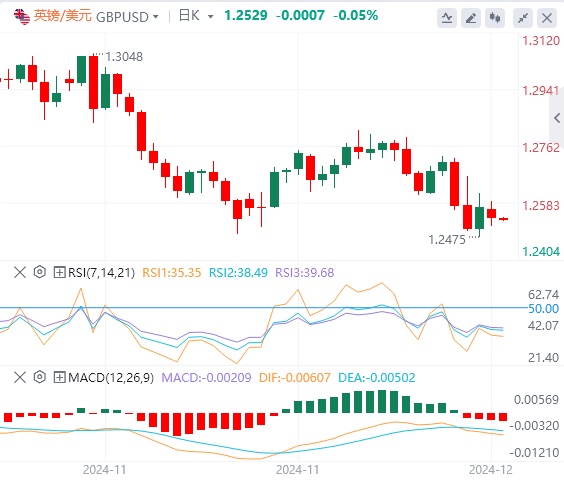The image size is (564, 483).
Task: Collapse the chart with shrink arrows icon
Action: 523,18
